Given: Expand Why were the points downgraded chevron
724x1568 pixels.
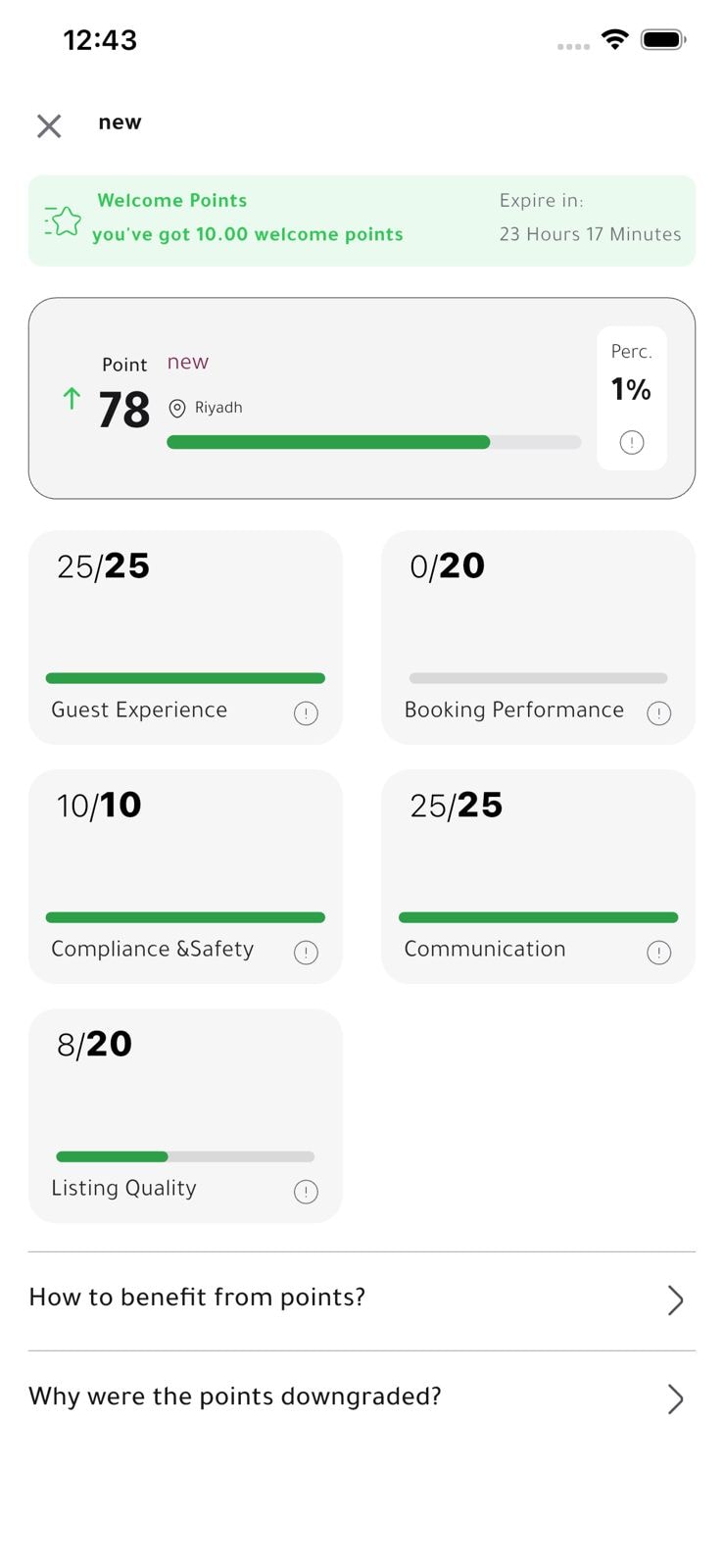Looking at the screenshot, I should 675,1398.
